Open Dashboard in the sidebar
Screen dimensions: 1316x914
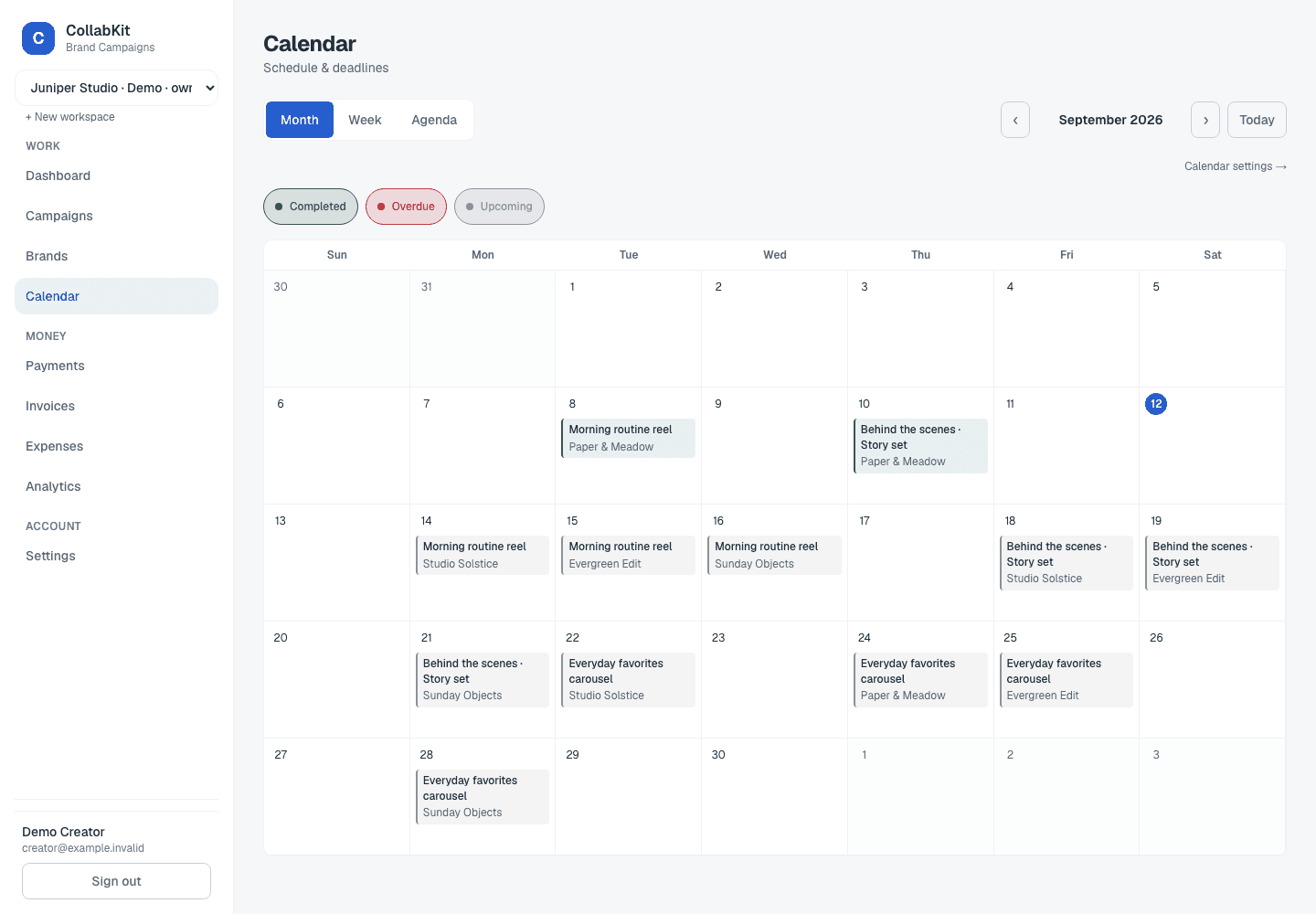pos(117,175)
